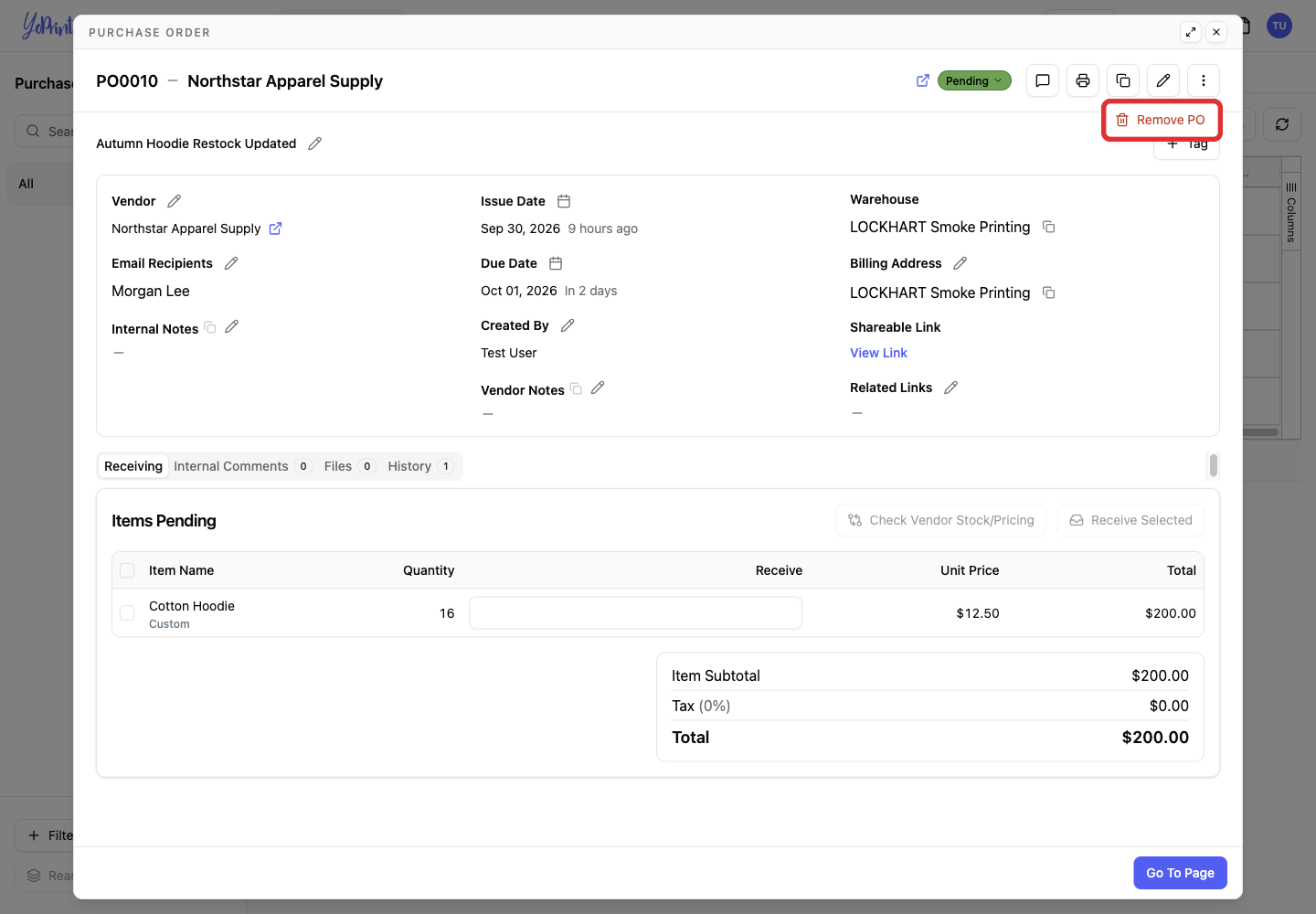Refresh the purchase orders list
Viewport: 1316px width, 914px height.
tap(1282, 124)
